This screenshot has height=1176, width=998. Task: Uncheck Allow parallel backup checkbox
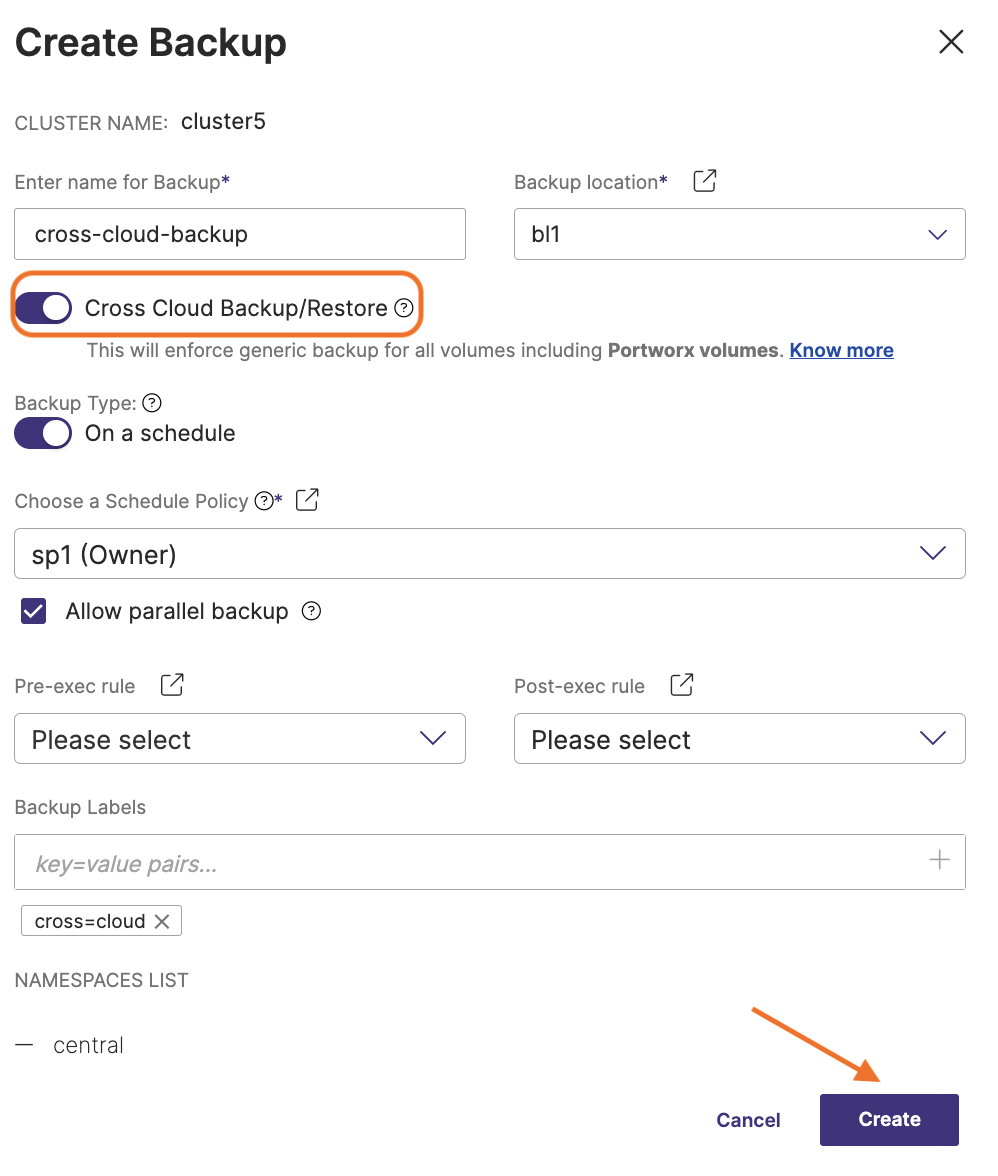[34, 611]
